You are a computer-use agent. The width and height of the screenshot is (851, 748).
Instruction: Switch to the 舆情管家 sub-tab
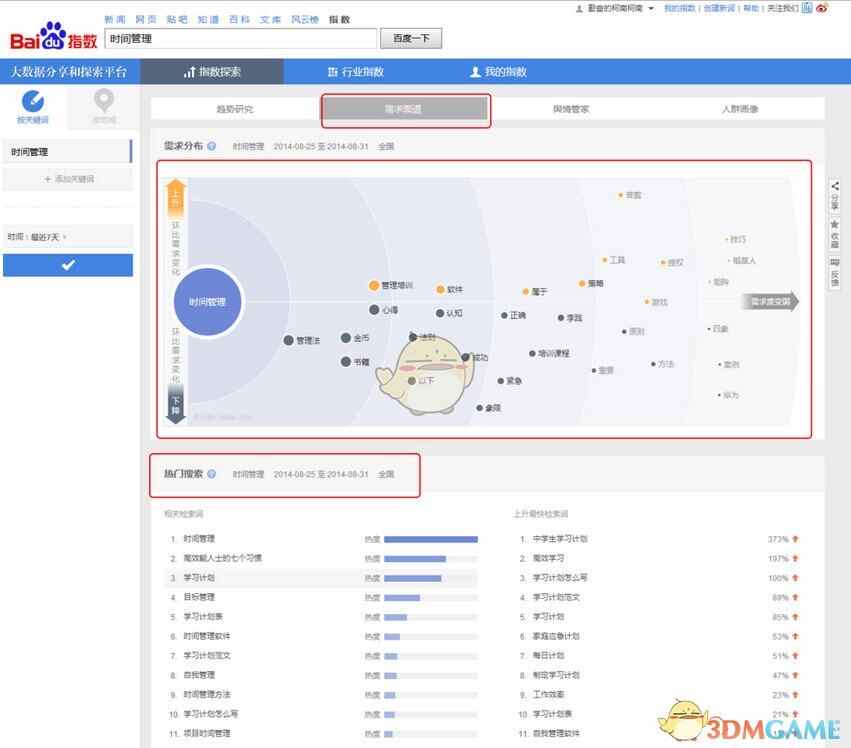(x=571, y=109)
